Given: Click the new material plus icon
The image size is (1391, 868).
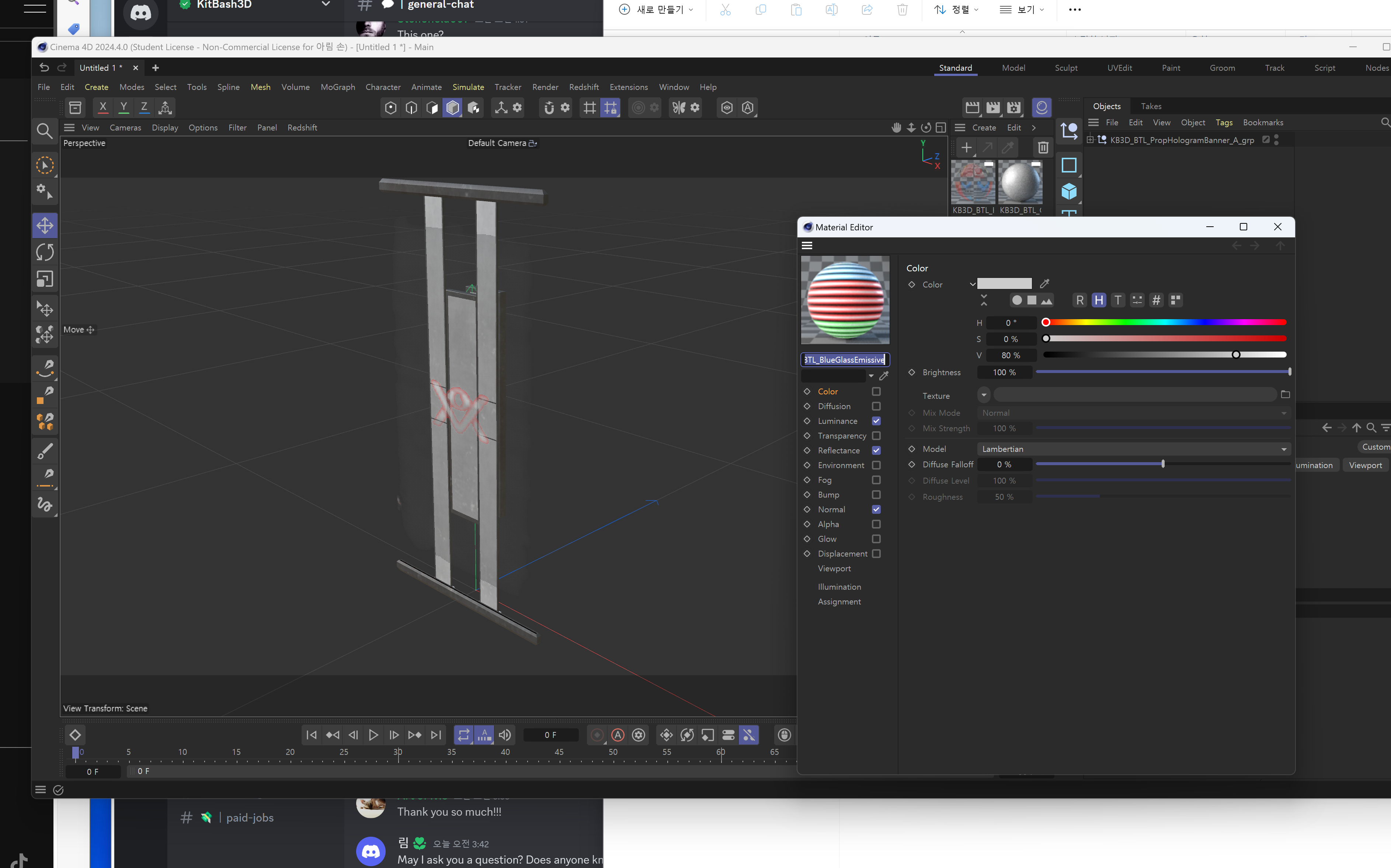Looking at the screenshot, I should coord(966,148).
